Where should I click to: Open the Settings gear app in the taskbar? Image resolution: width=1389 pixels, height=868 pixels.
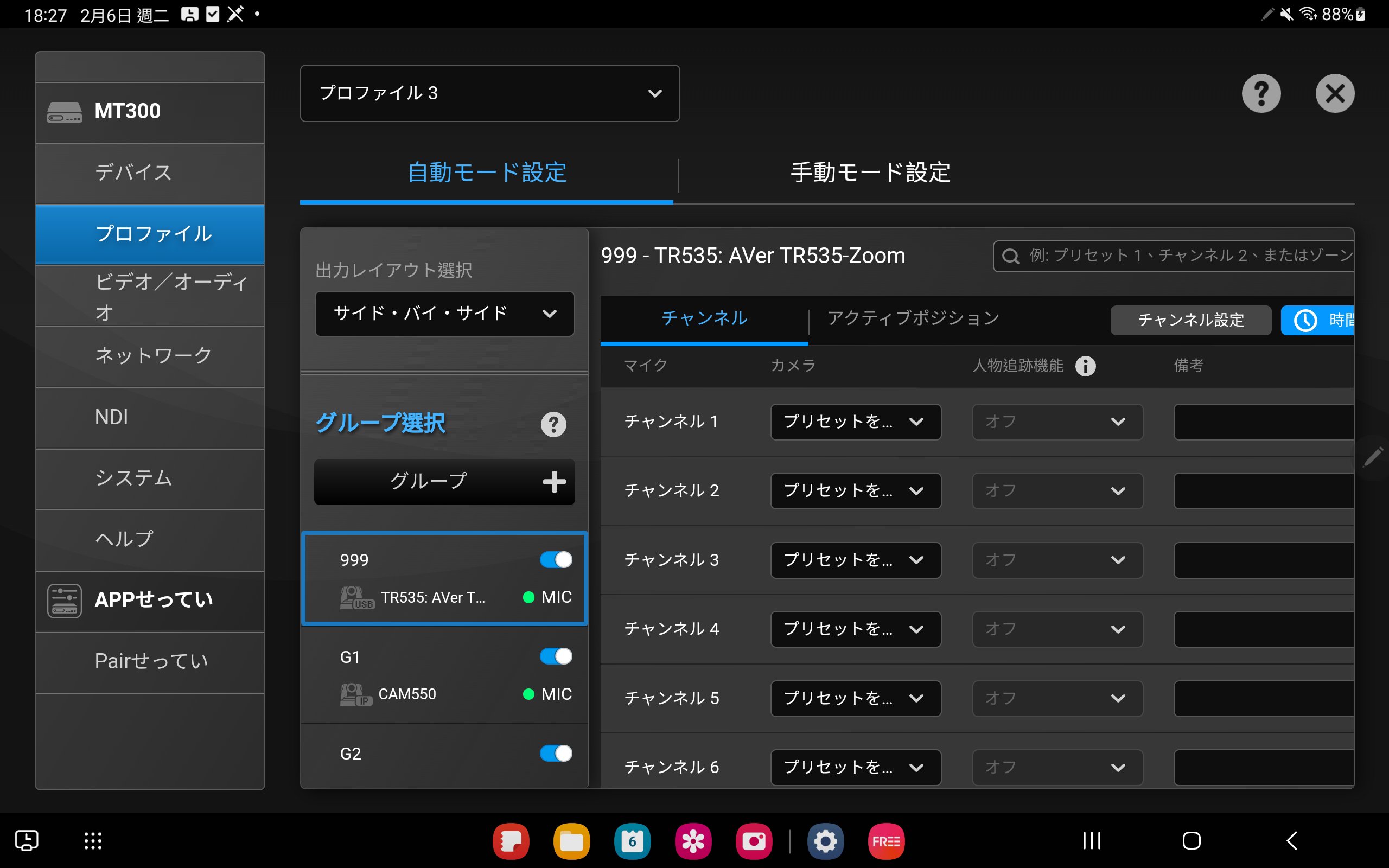825,841
